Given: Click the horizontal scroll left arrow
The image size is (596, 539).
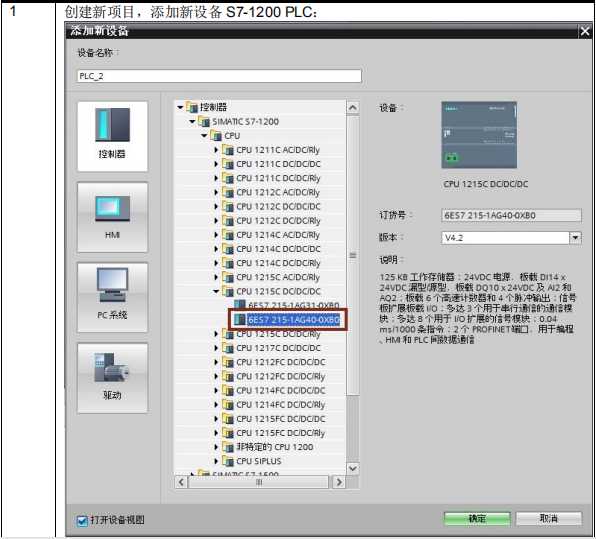Looking at the screenshot, I should (181, 483).
